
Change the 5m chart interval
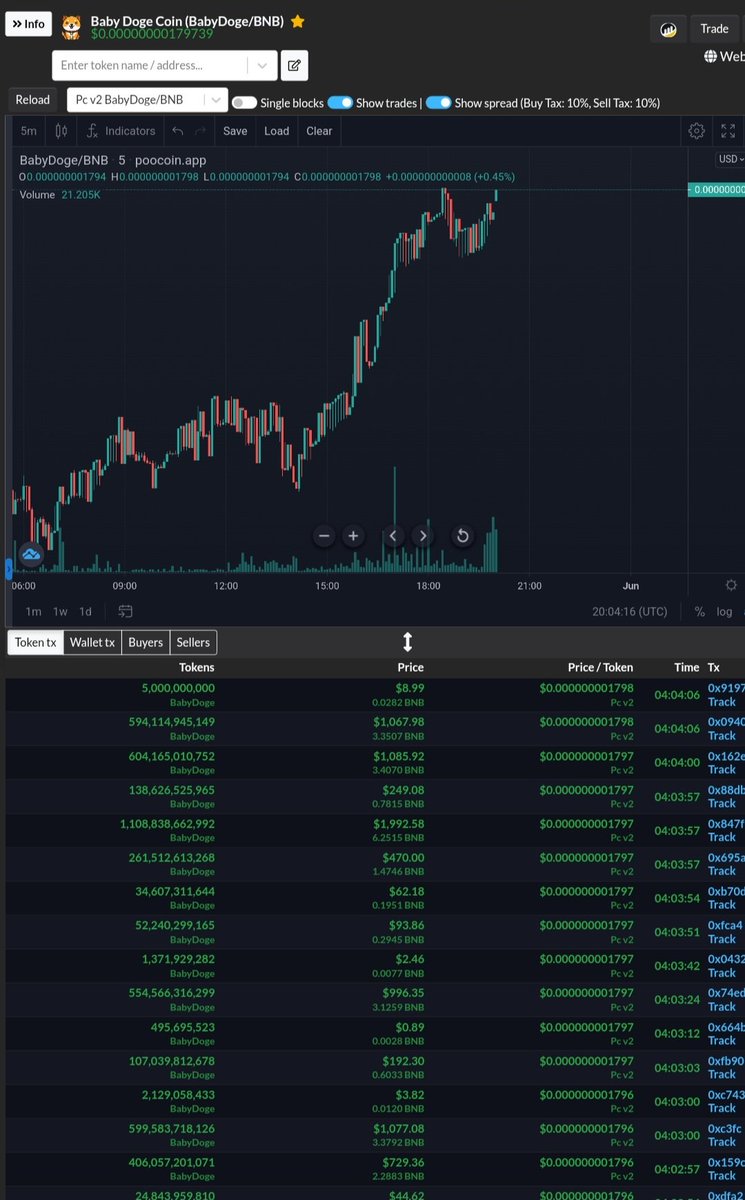coord(28,131)
